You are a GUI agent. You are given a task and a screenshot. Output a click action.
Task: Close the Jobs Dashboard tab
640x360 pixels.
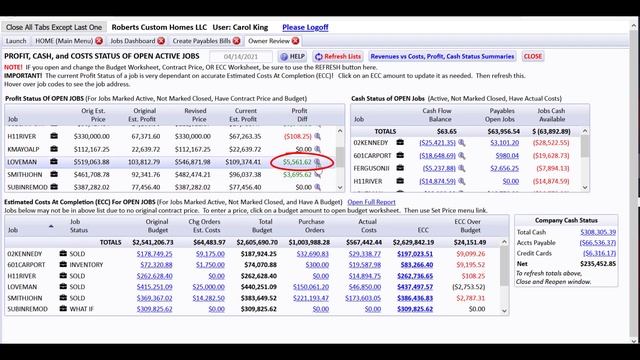pos(161,41)
